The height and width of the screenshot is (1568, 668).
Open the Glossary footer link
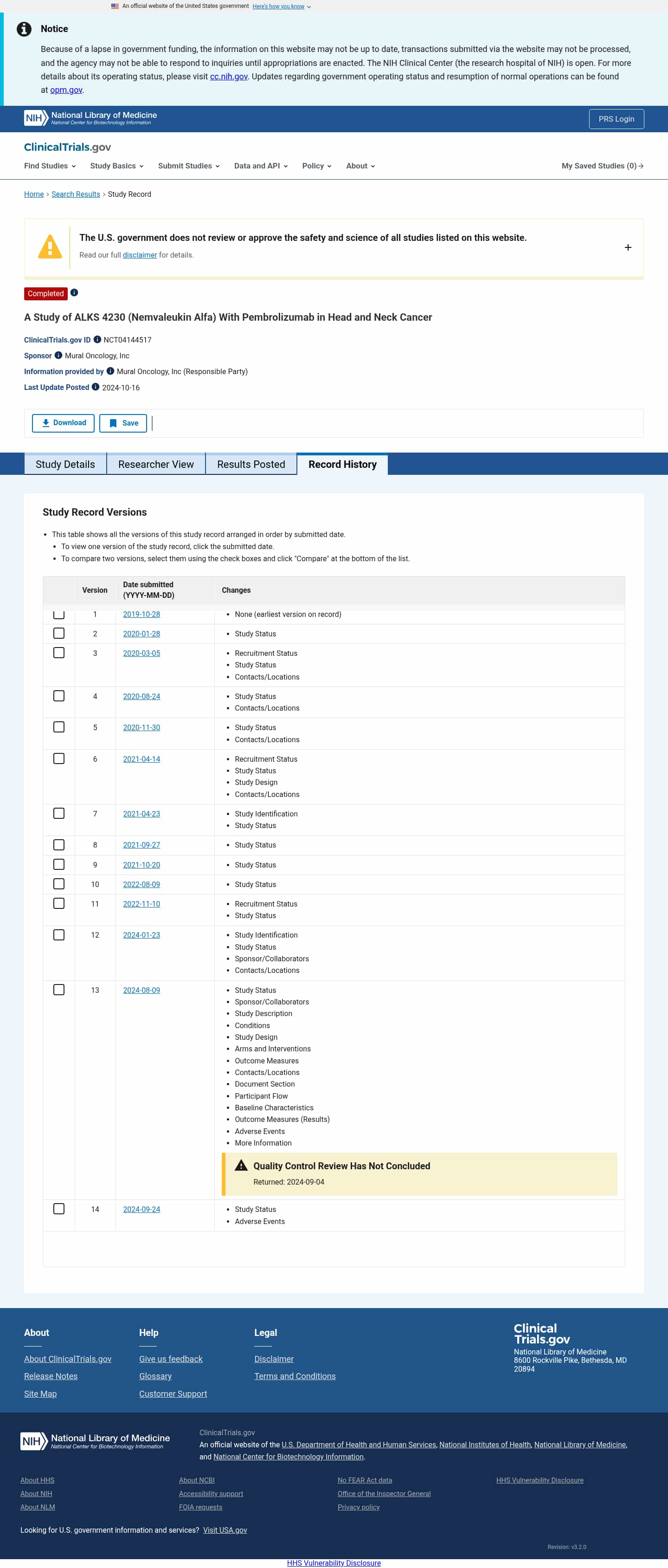[155, 1377]
